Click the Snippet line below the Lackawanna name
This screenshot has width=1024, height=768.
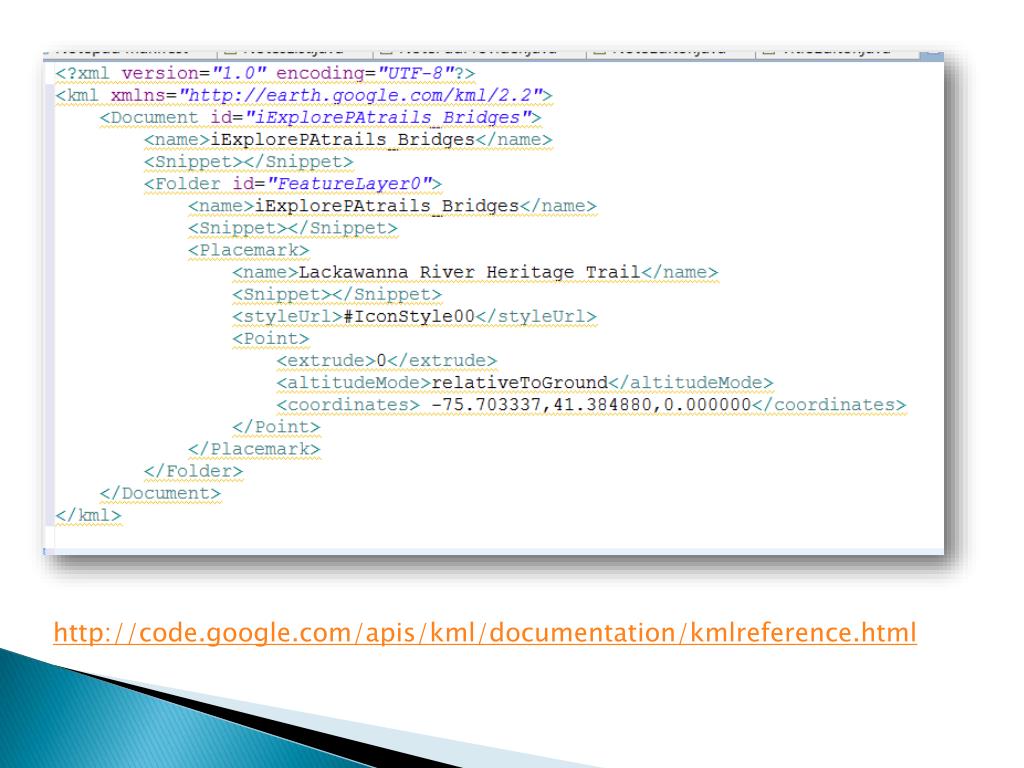point(337,294)
